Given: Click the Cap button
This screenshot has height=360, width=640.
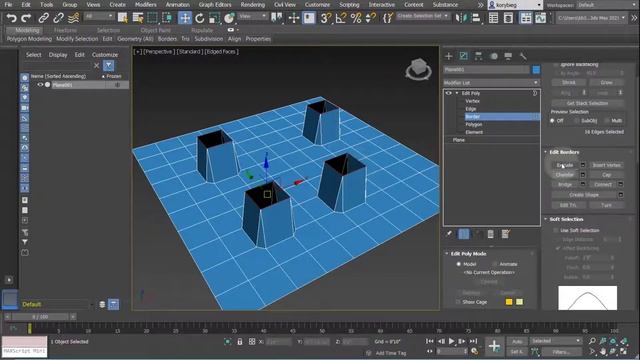Looking at the screenshot, I should coord(607,175).
